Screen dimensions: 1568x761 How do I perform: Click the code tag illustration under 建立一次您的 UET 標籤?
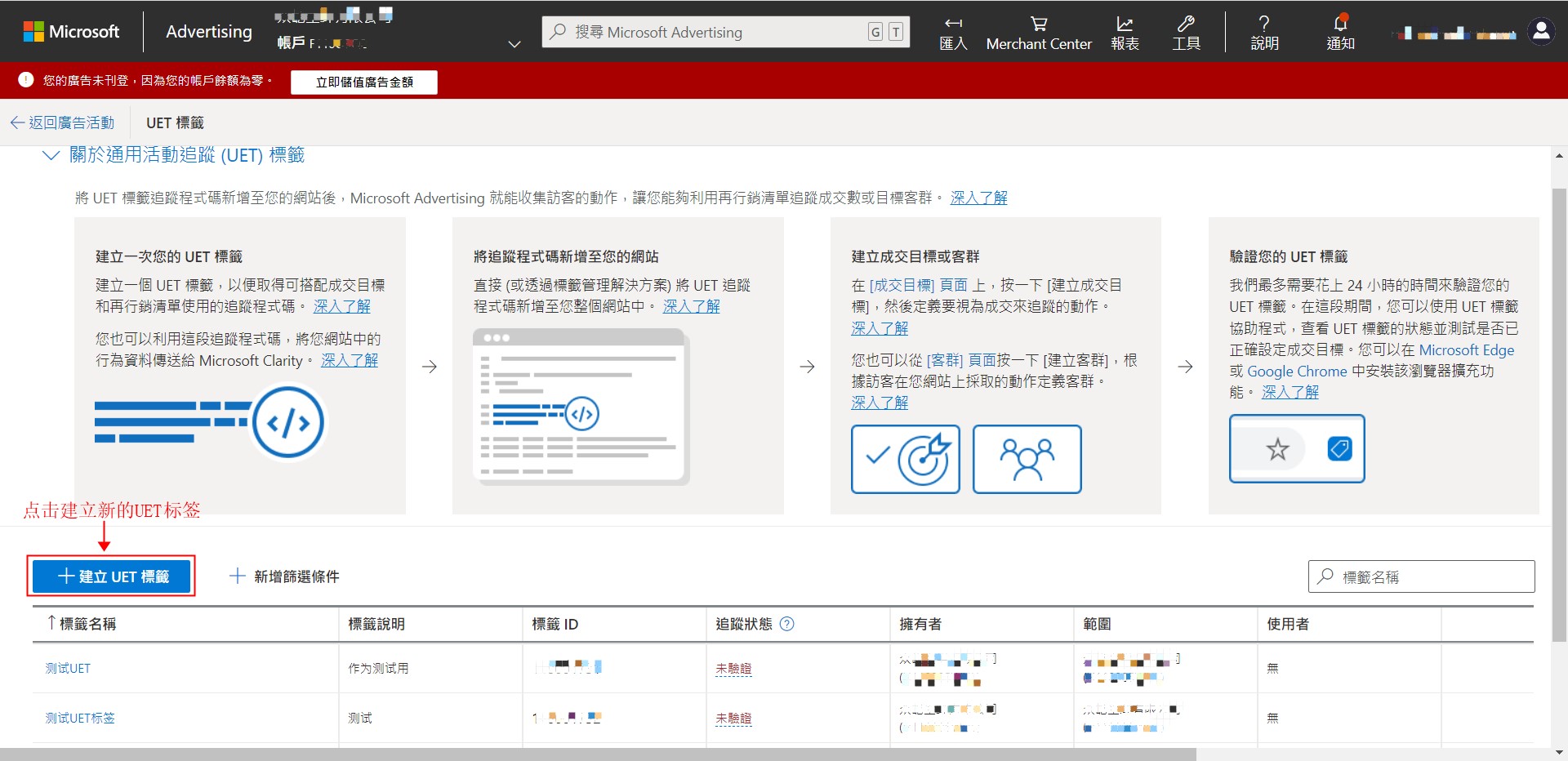point(210,422)
